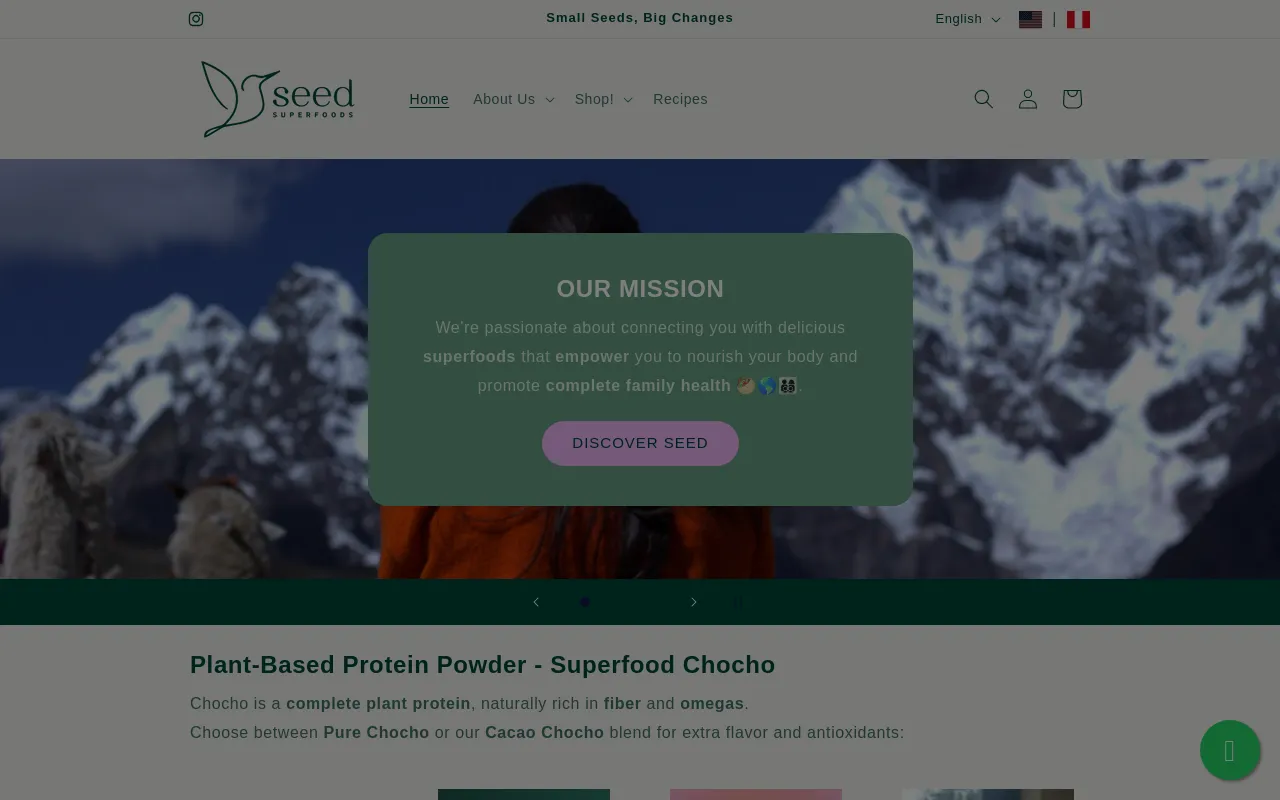
Task: Select the Peru flag icon
Action: pyautogui.click(x=1078, y=19)
